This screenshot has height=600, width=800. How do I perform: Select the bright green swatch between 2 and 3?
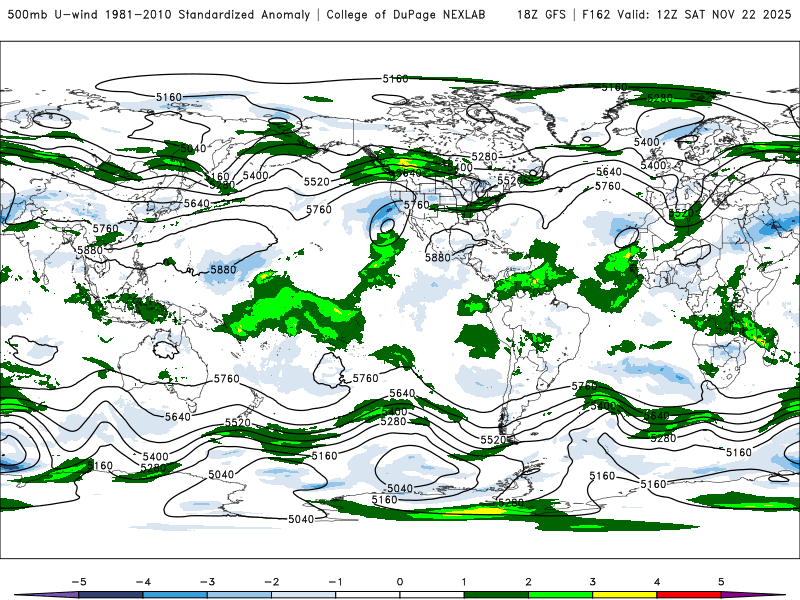point(561,595)
